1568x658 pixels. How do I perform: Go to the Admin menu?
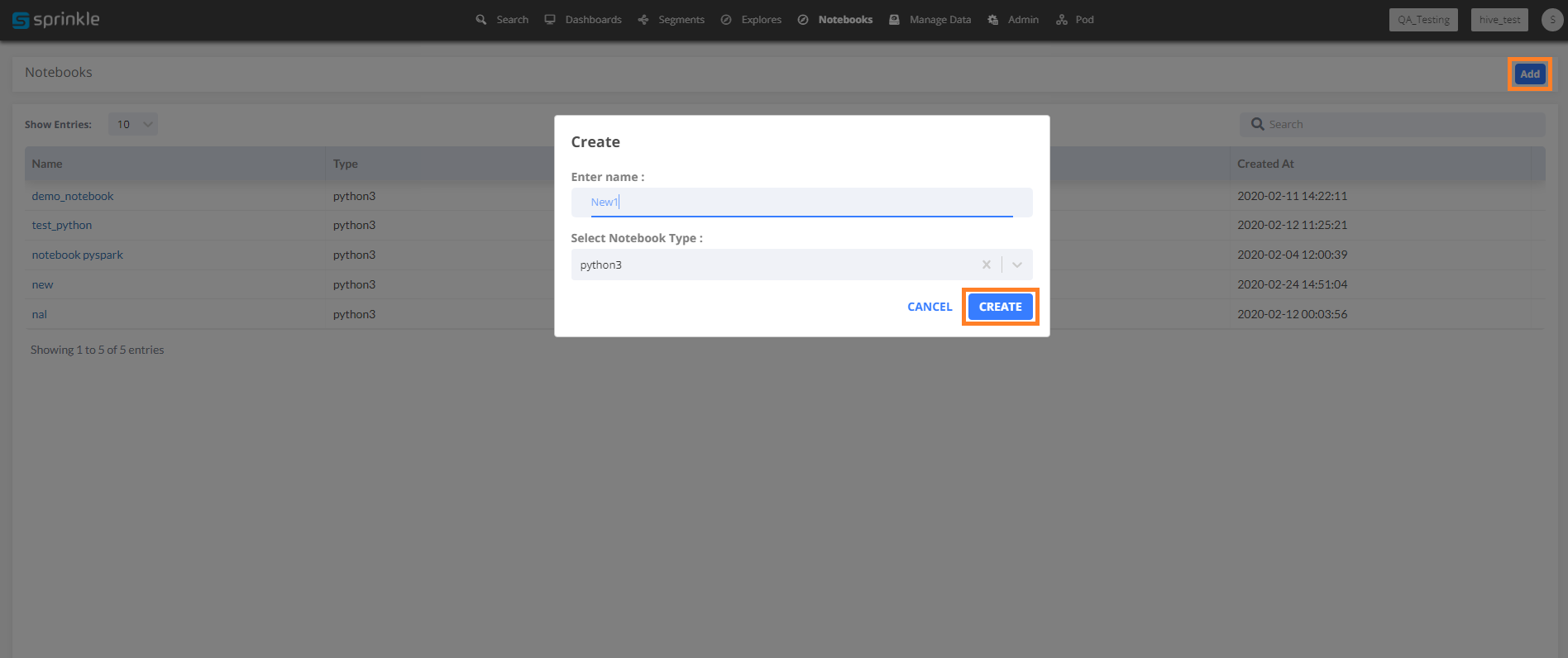(1023, 20)
